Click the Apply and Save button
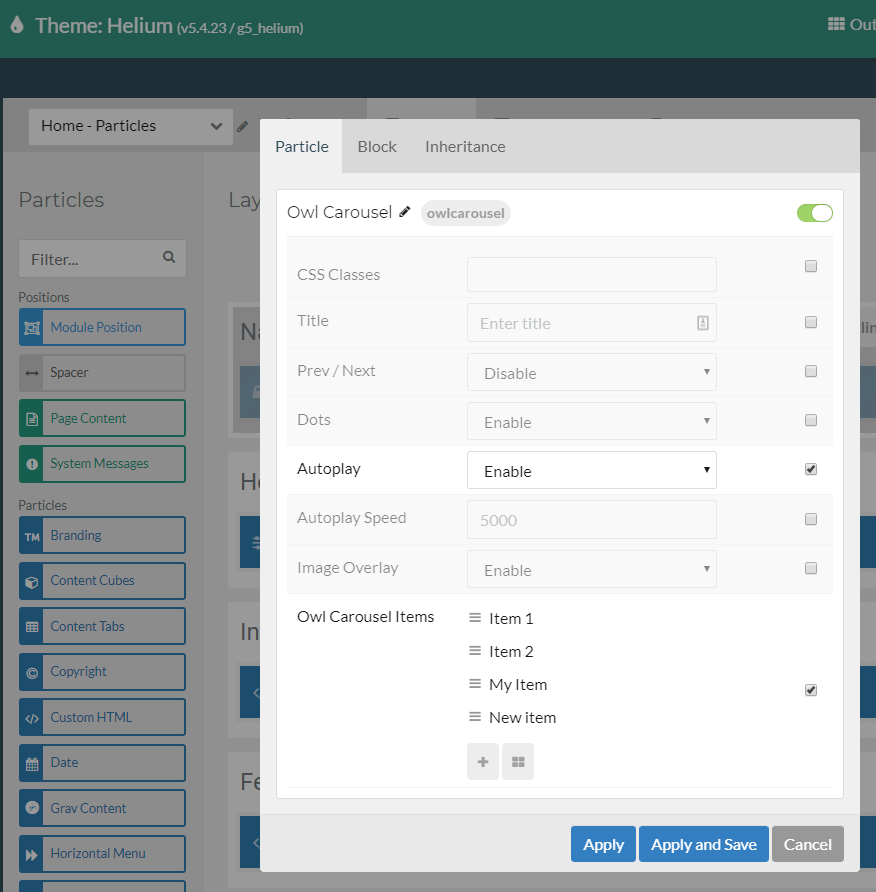Screen dimensions: 876x892 (x=704, y=844)
